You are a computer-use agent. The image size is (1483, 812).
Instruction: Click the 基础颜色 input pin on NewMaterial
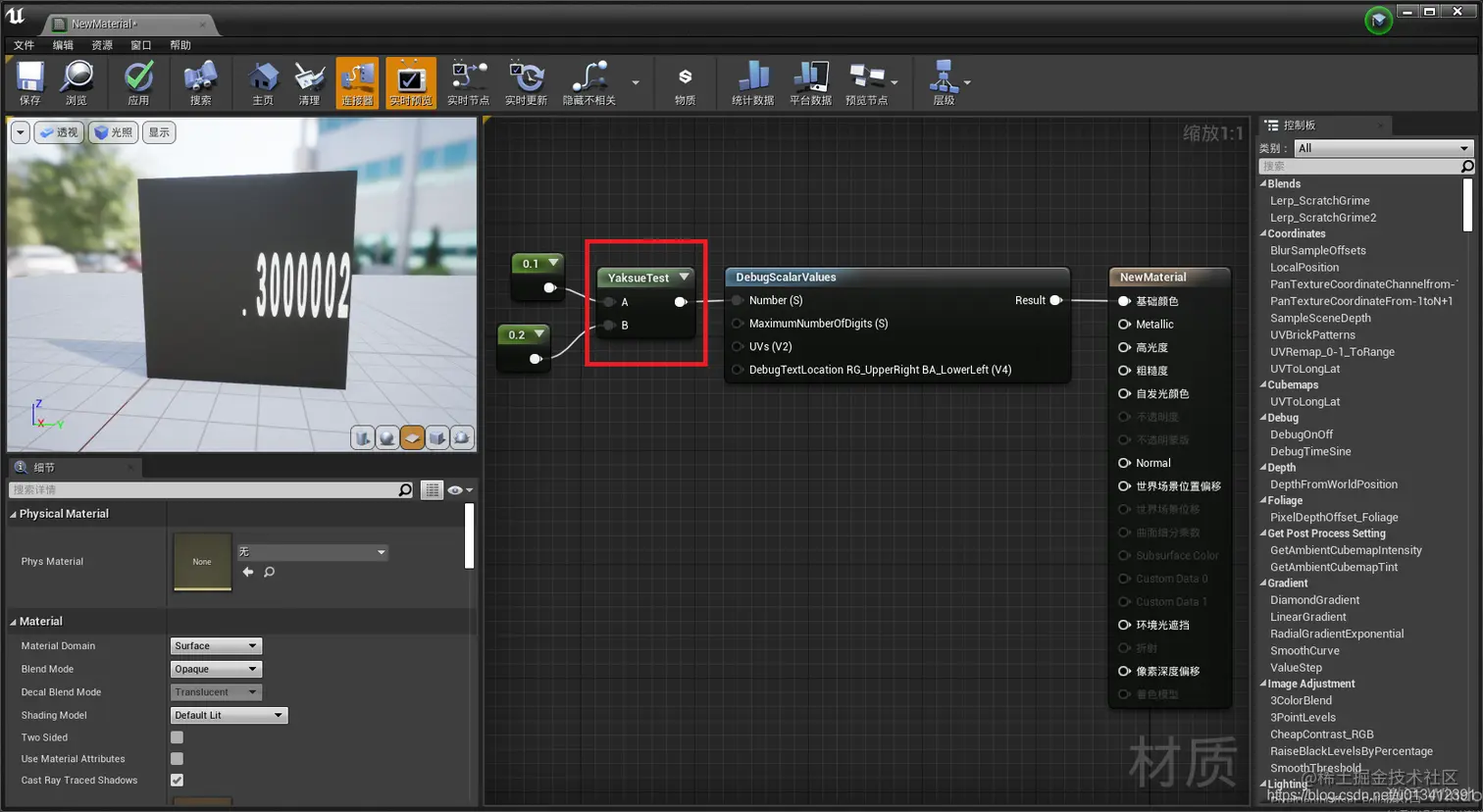tap(1124, 301)
